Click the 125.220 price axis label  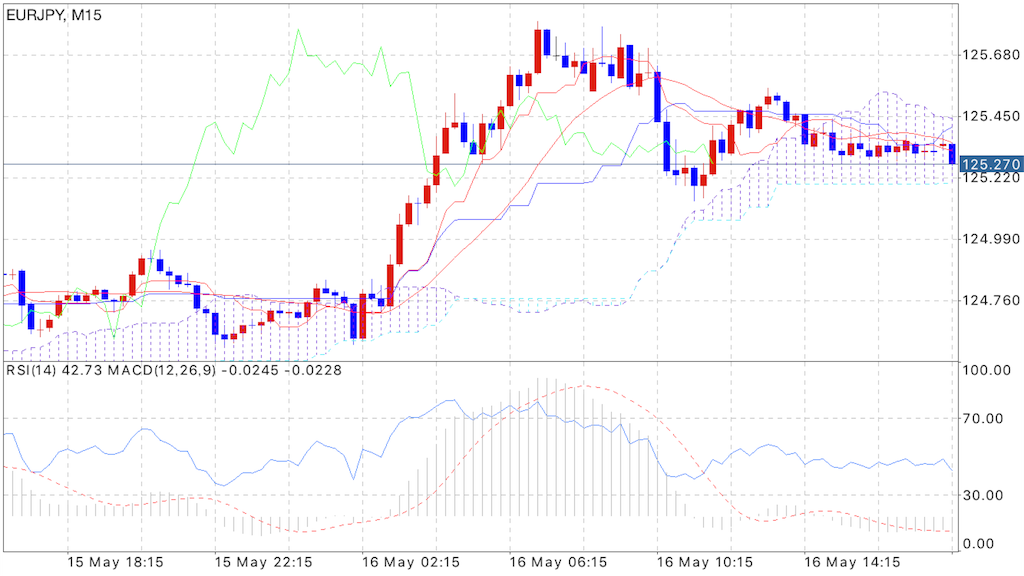[x=991, y=178]
